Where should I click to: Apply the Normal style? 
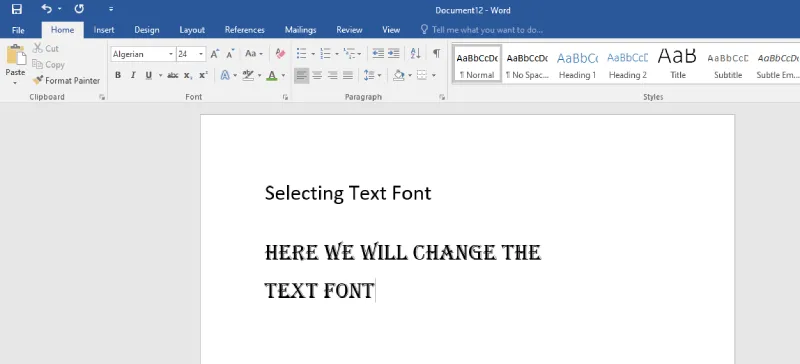[477, 64]
